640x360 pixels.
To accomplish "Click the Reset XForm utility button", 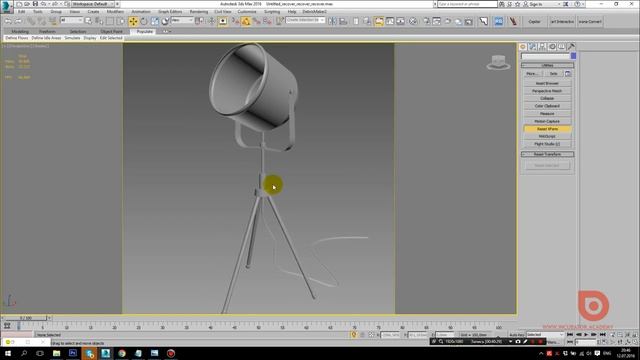I will (547, 129).
